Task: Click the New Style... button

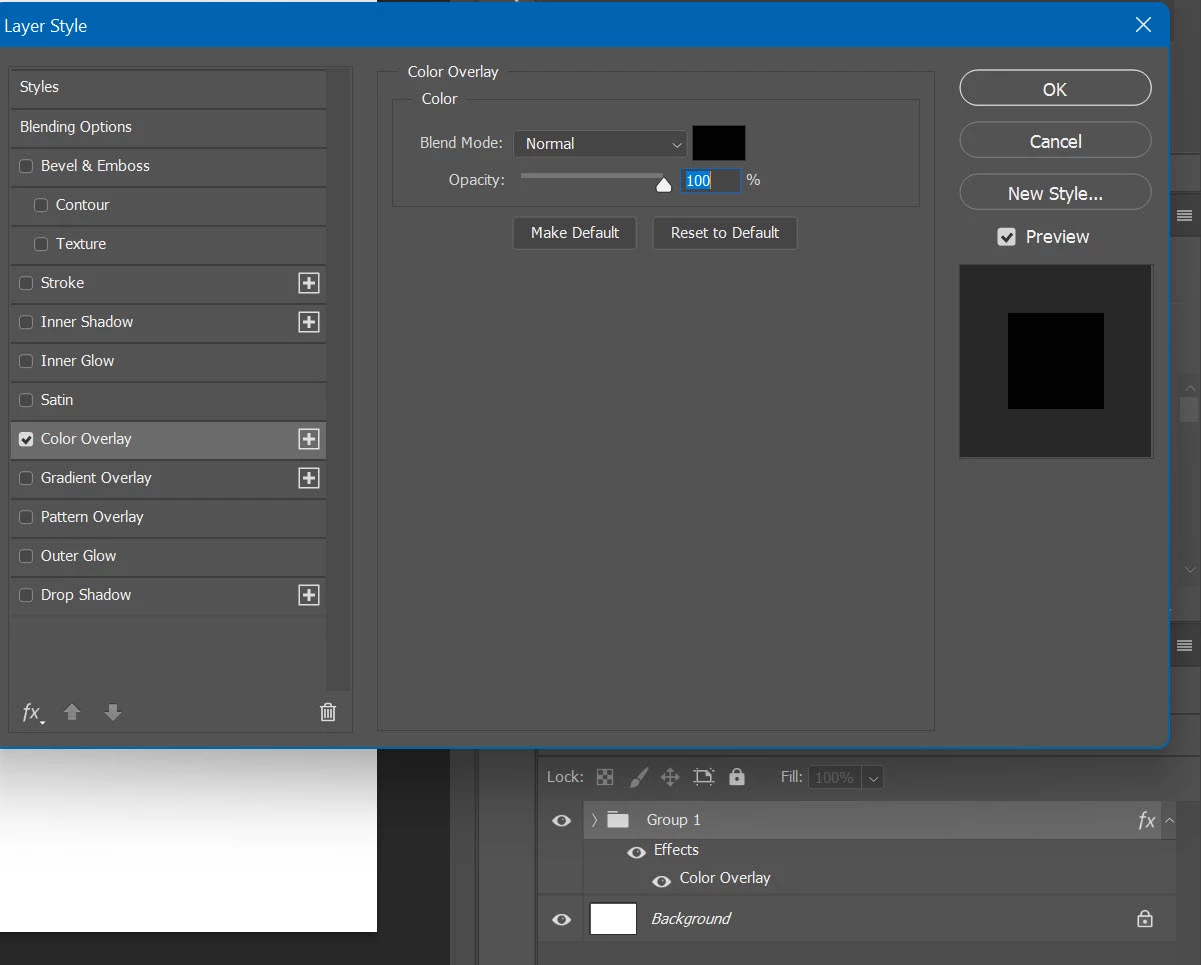Action: click(1055, 193)
